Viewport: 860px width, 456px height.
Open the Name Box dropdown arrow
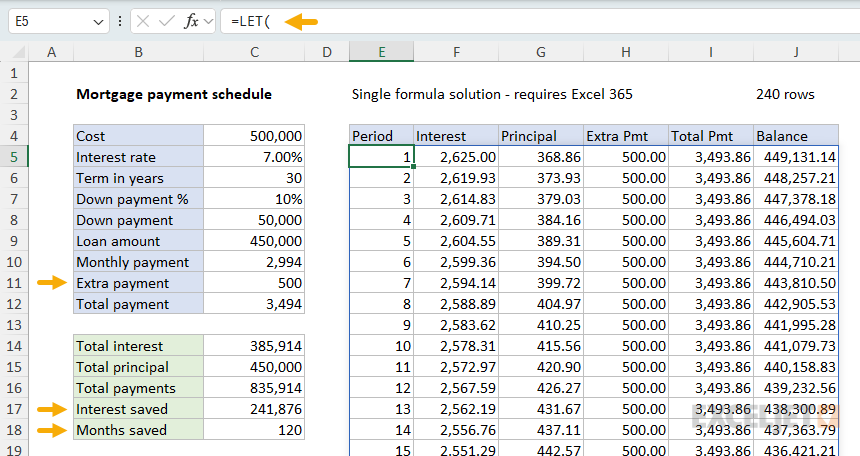98,22
